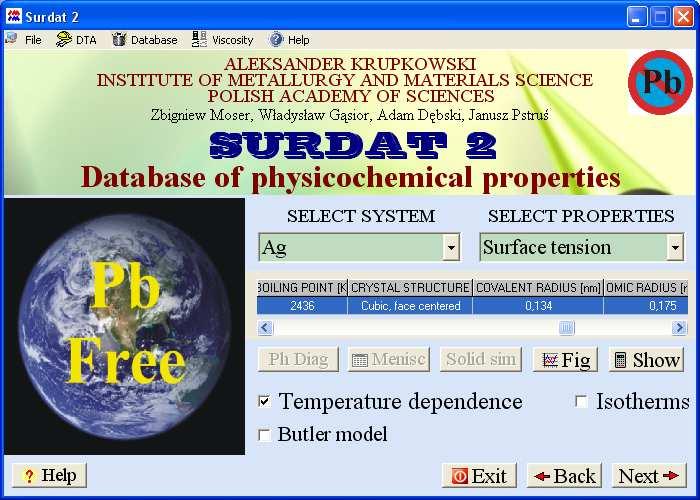Select the Cubic, face centered cell
Image resolution: width=700 pixels, height=500 pixels.
tap(410, 306)
